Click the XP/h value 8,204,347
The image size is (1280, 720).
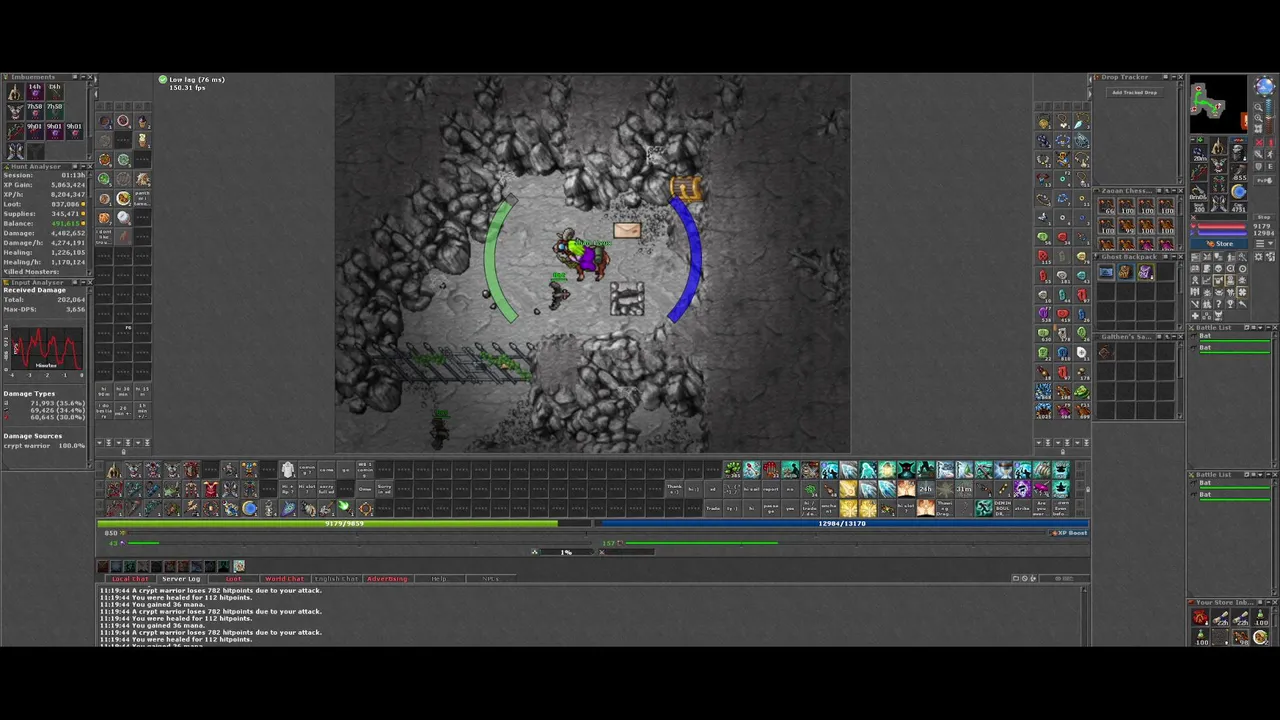tap(69, 195)
